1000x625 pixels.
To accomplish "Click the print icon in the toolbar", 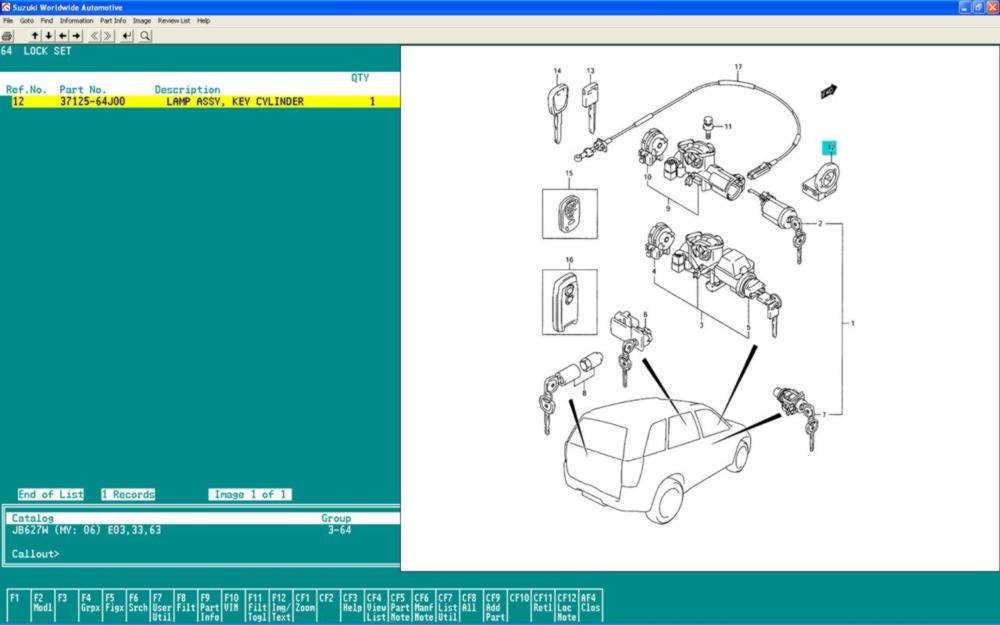I will tap(7, 36).
